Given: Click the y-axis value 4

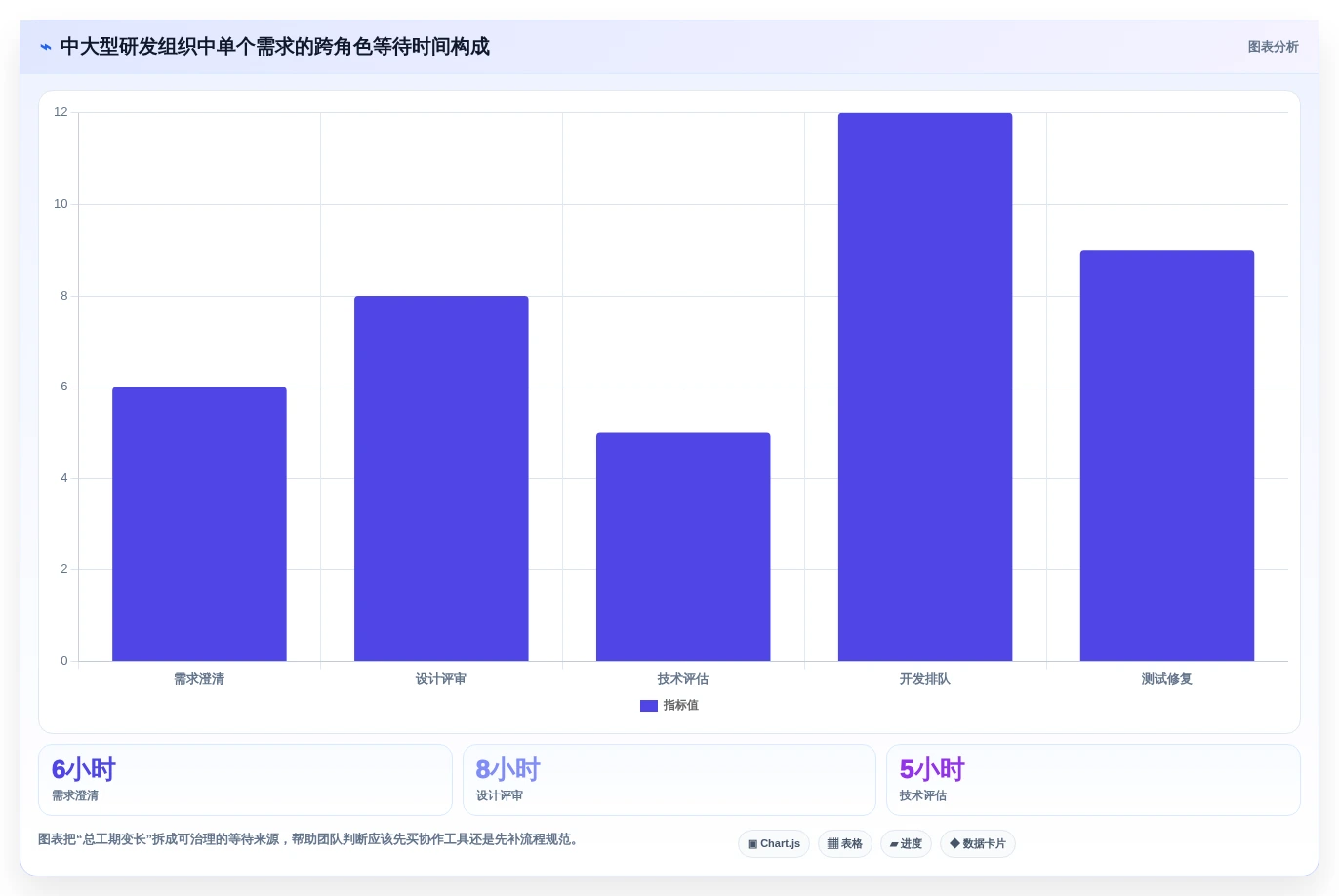Looking at the screenshot, I should click(64, 478).
